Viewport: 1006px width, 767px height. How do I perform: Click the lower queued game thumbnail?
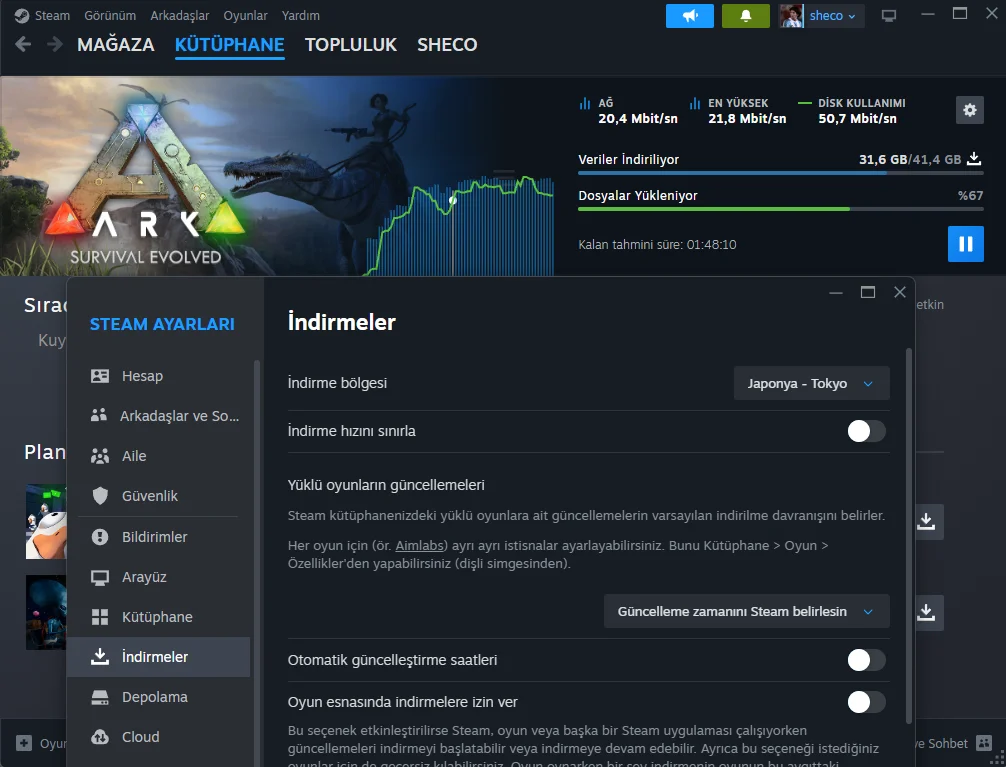pos(46,612)
